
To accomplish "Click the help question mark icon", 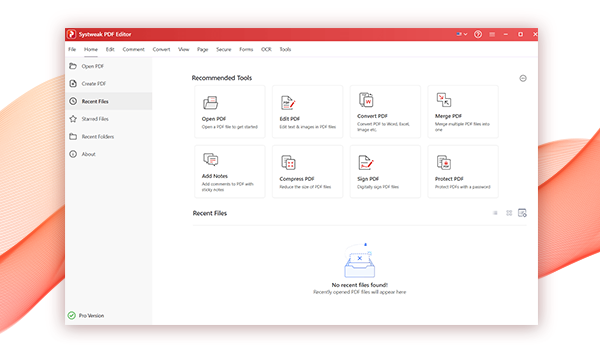I will (x=478, y=34).
